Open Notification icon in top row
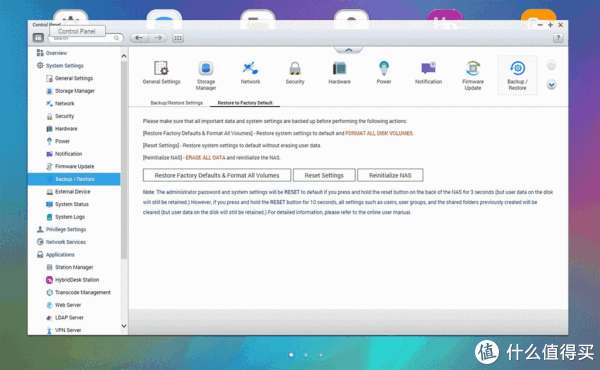600x370 pixels. (428, 73)
